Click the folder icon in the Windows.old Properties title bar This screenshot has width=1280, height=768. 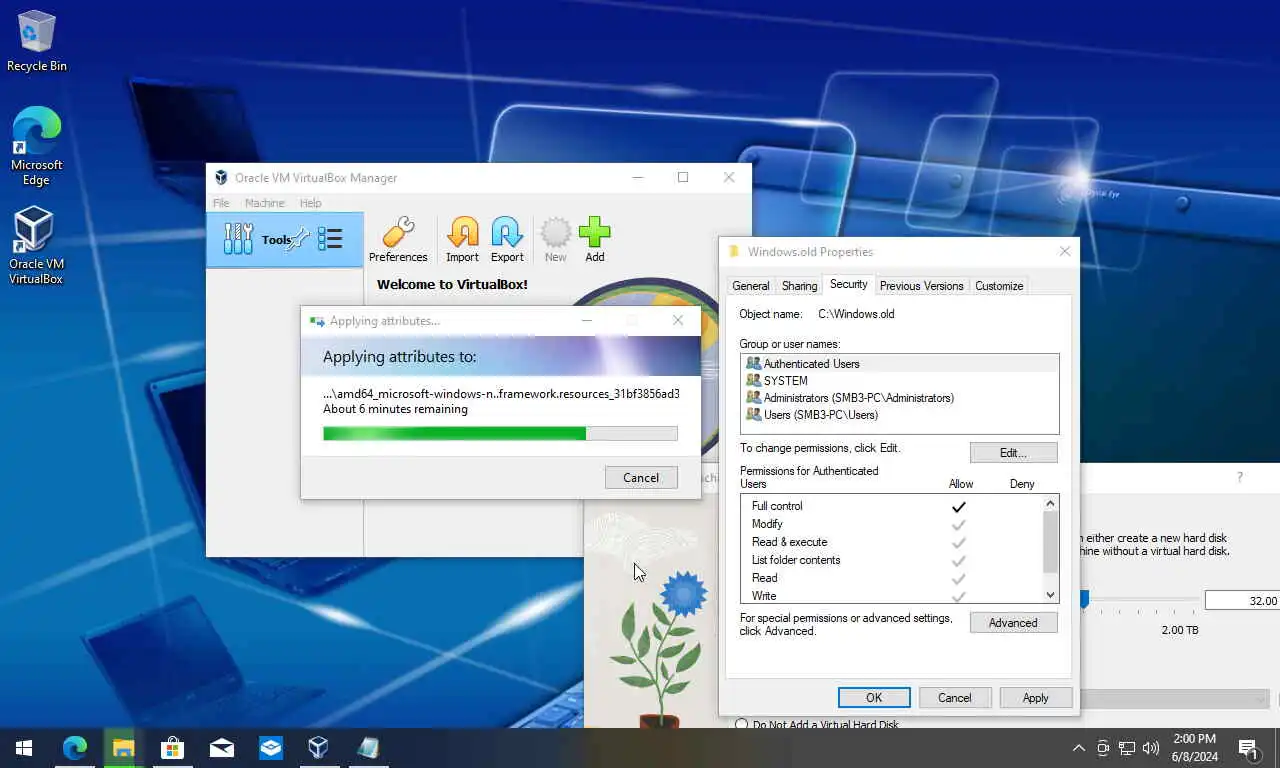[733, 251]
